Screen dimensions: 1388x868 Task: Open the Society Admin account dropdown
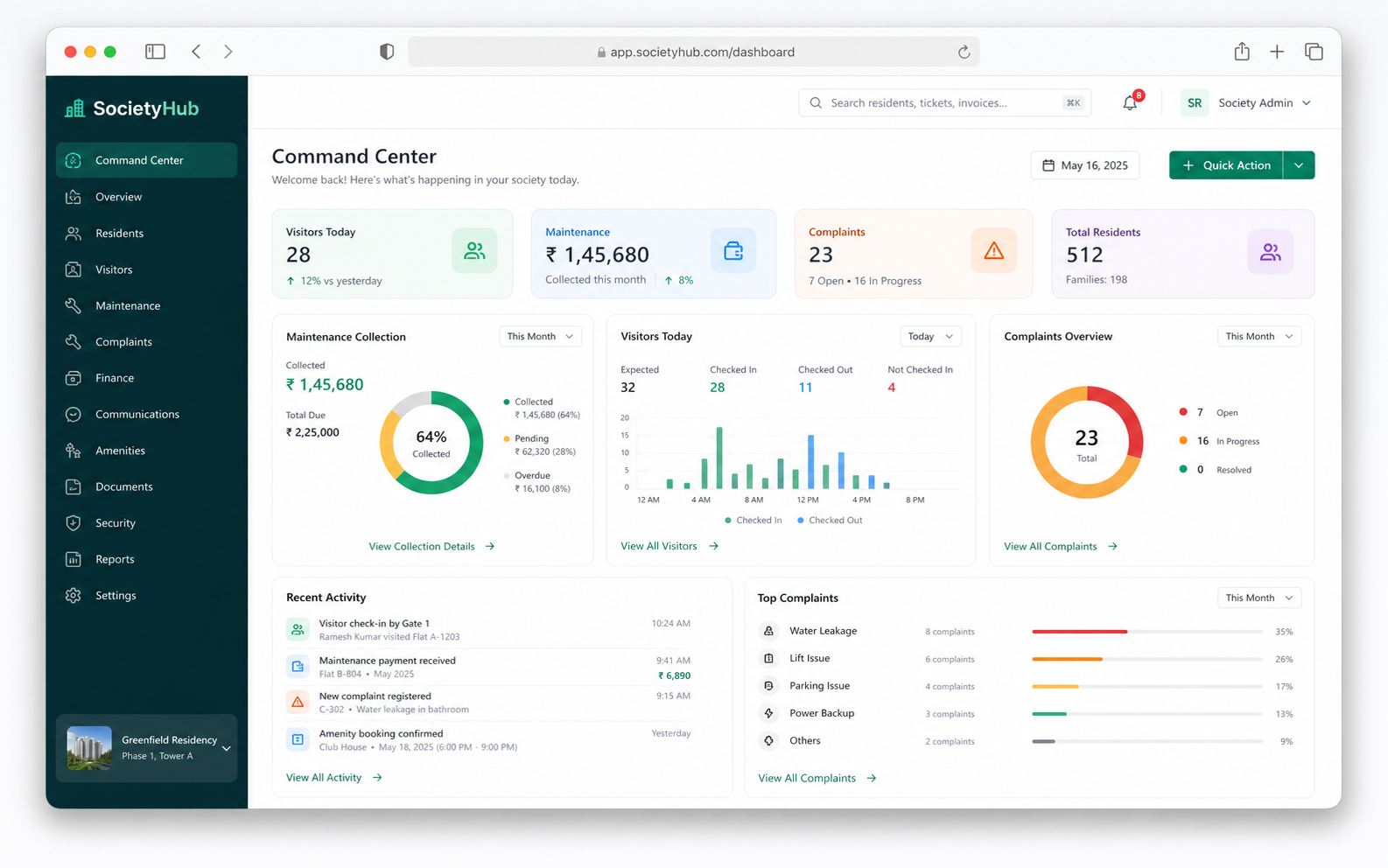(x=1264, y=103)
